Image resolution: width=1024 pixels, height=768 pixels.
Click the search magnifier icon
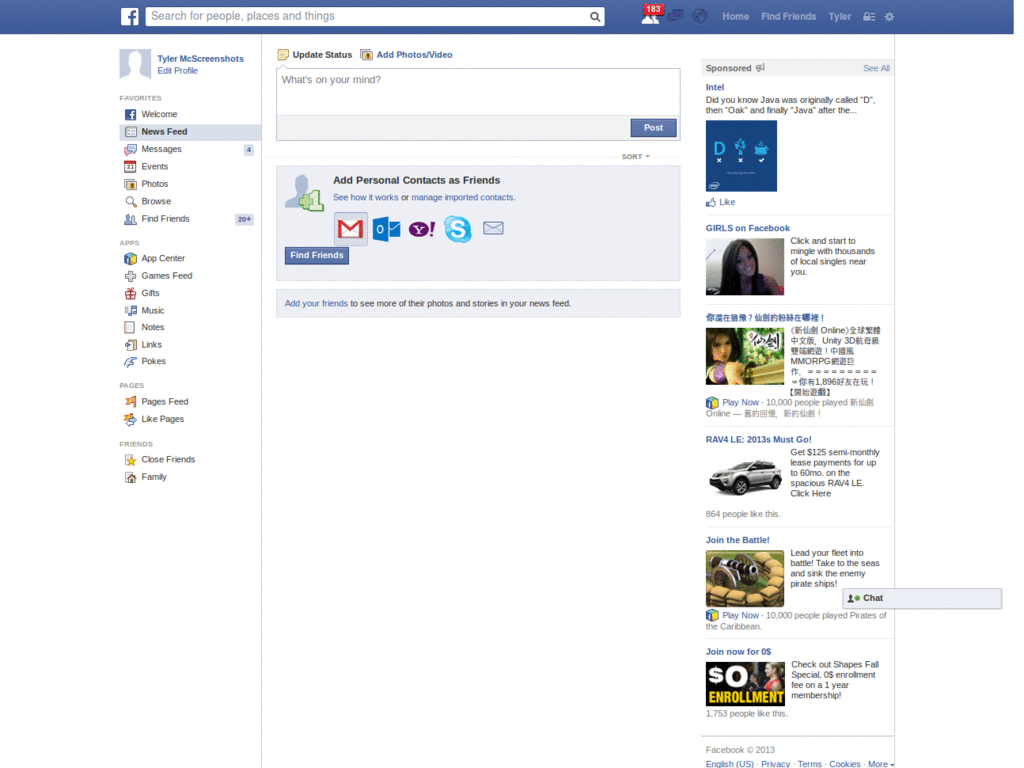tap(594, 17)
